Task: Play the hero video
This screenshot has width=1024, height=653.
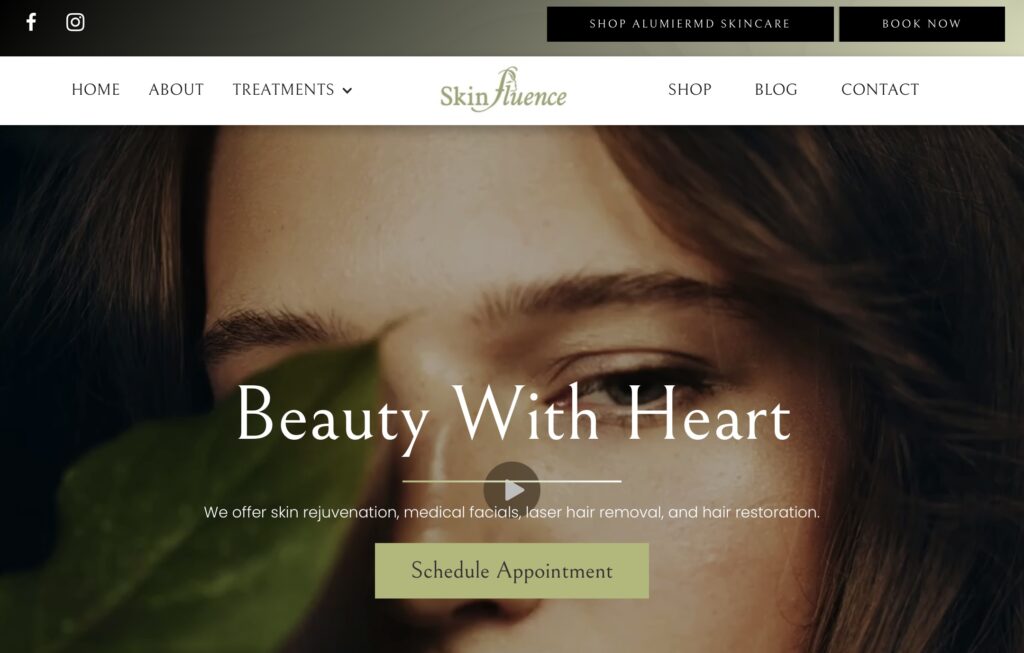Action: [x=512, y=489]
